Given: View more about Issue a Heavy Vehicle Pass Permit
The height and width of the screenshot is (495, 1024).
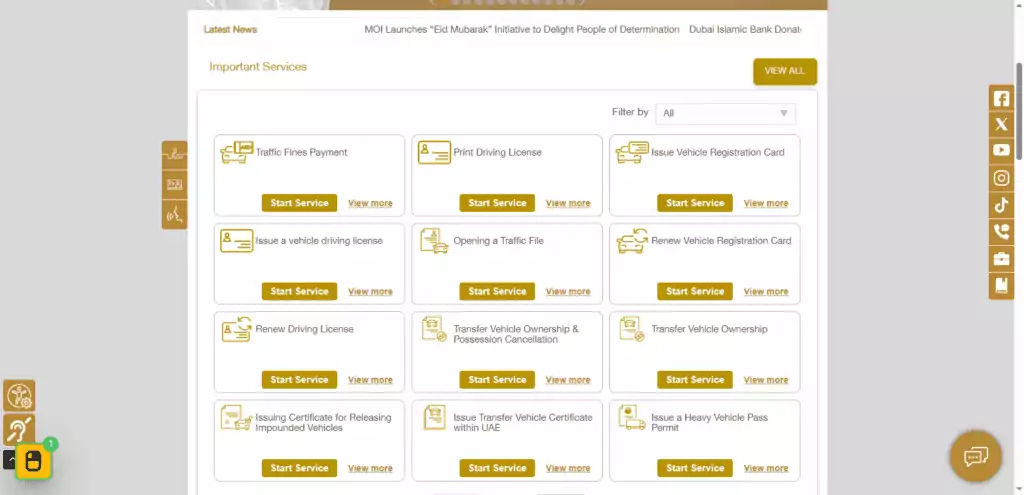Looking at the screenshot, I should pyautogui.click(x=766, y=468).
